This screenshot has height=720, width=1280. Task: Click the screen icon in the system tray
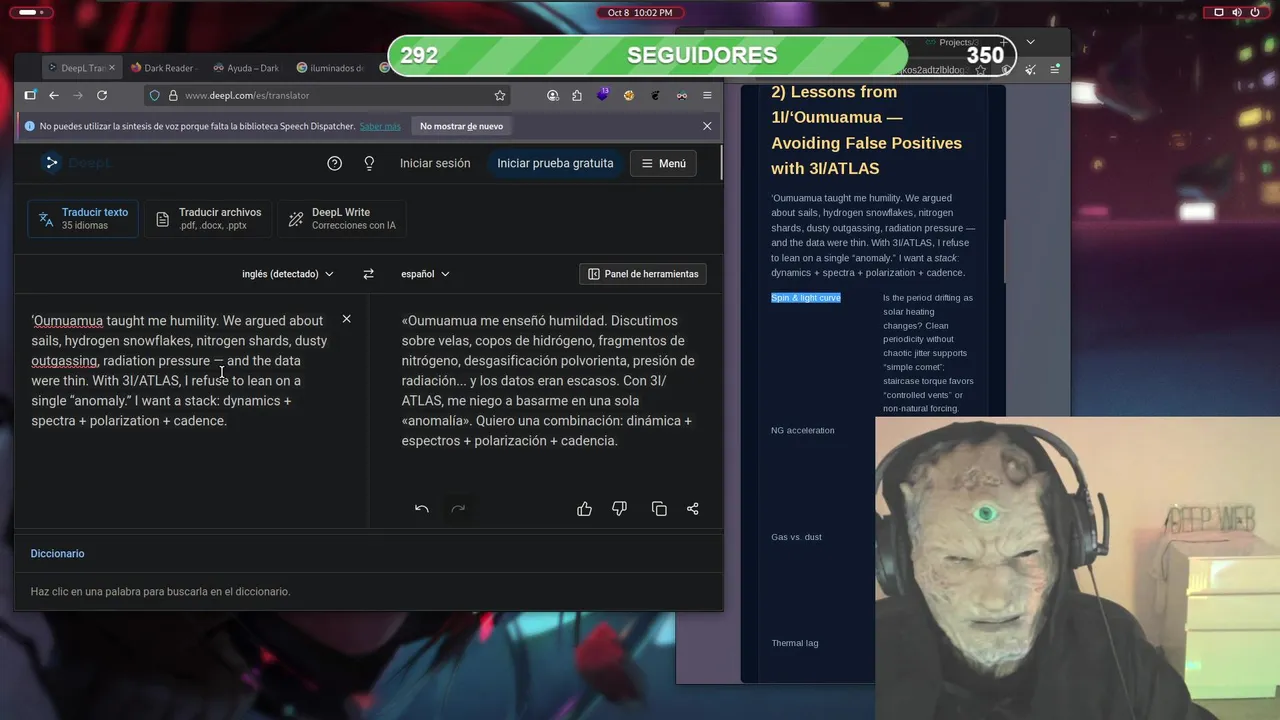[1219, 12]
